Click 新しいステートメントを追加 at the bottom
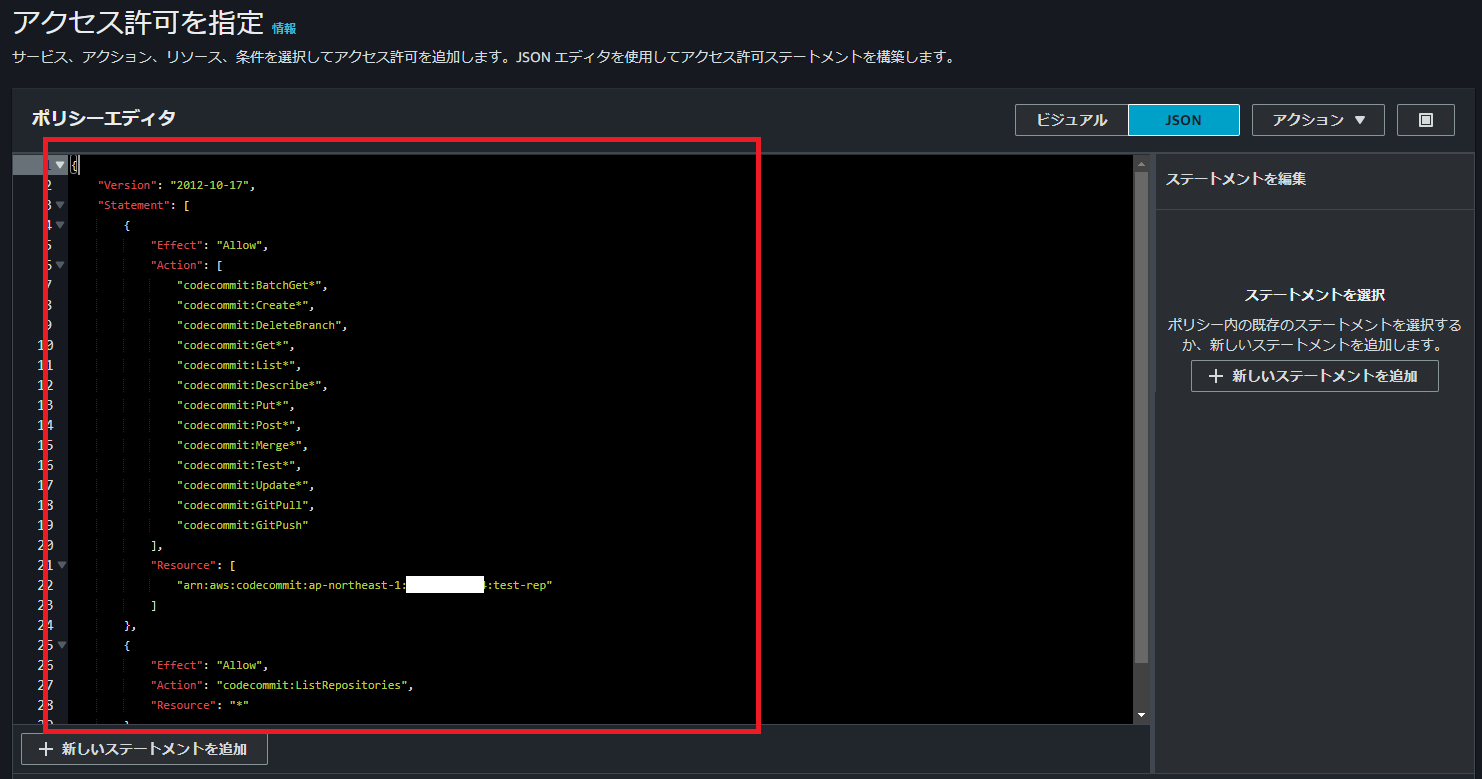The width and height of the screenshot is (1482, 779). point(143,748)
